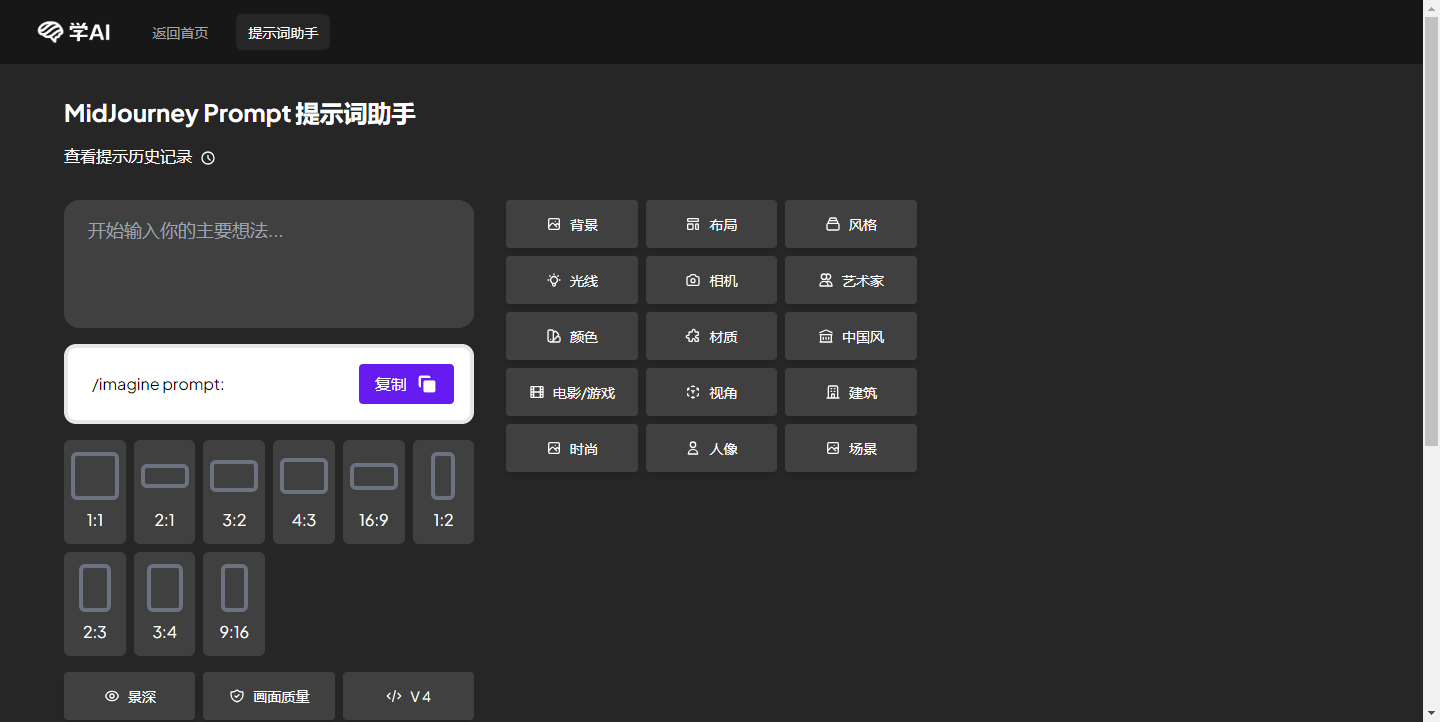Select the 1:1 aspect ratio tile
Image resolution: width=1440 pixels, height=722 pixels.
click(x=95, y=492)
